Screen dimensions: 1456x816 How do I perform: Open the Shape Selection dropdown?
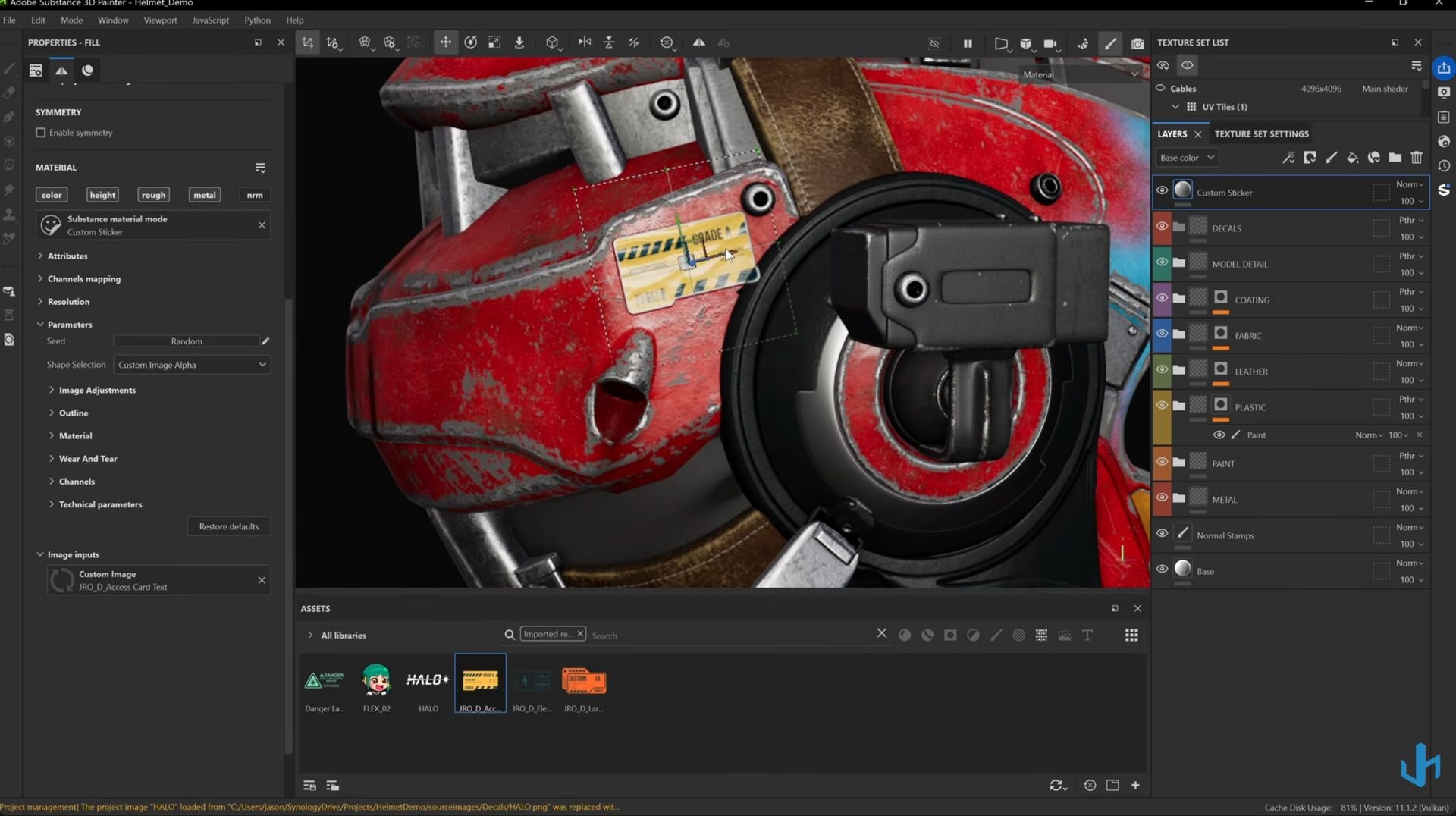tap(191, 365)
